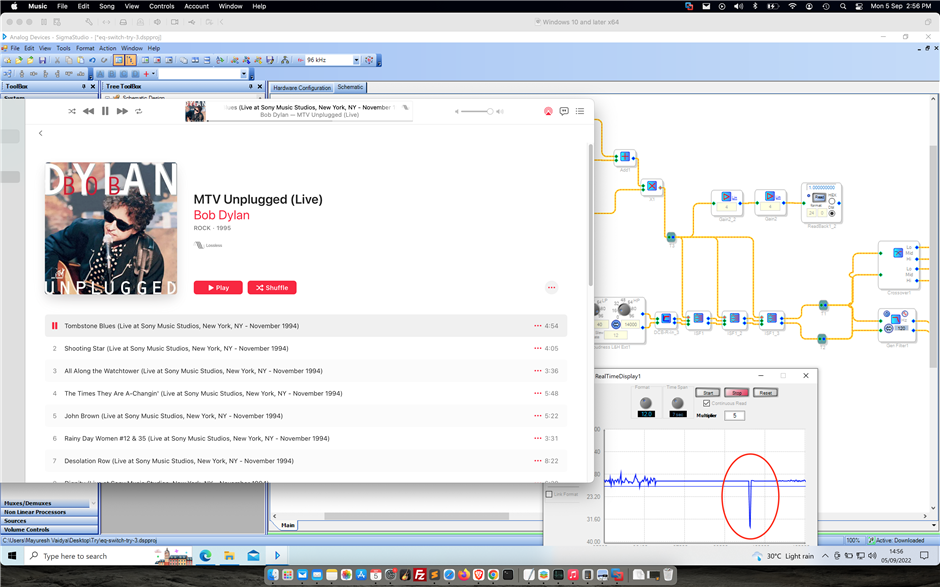Click the Time Span knob in RealTimeDisplay1

[677, 403]
